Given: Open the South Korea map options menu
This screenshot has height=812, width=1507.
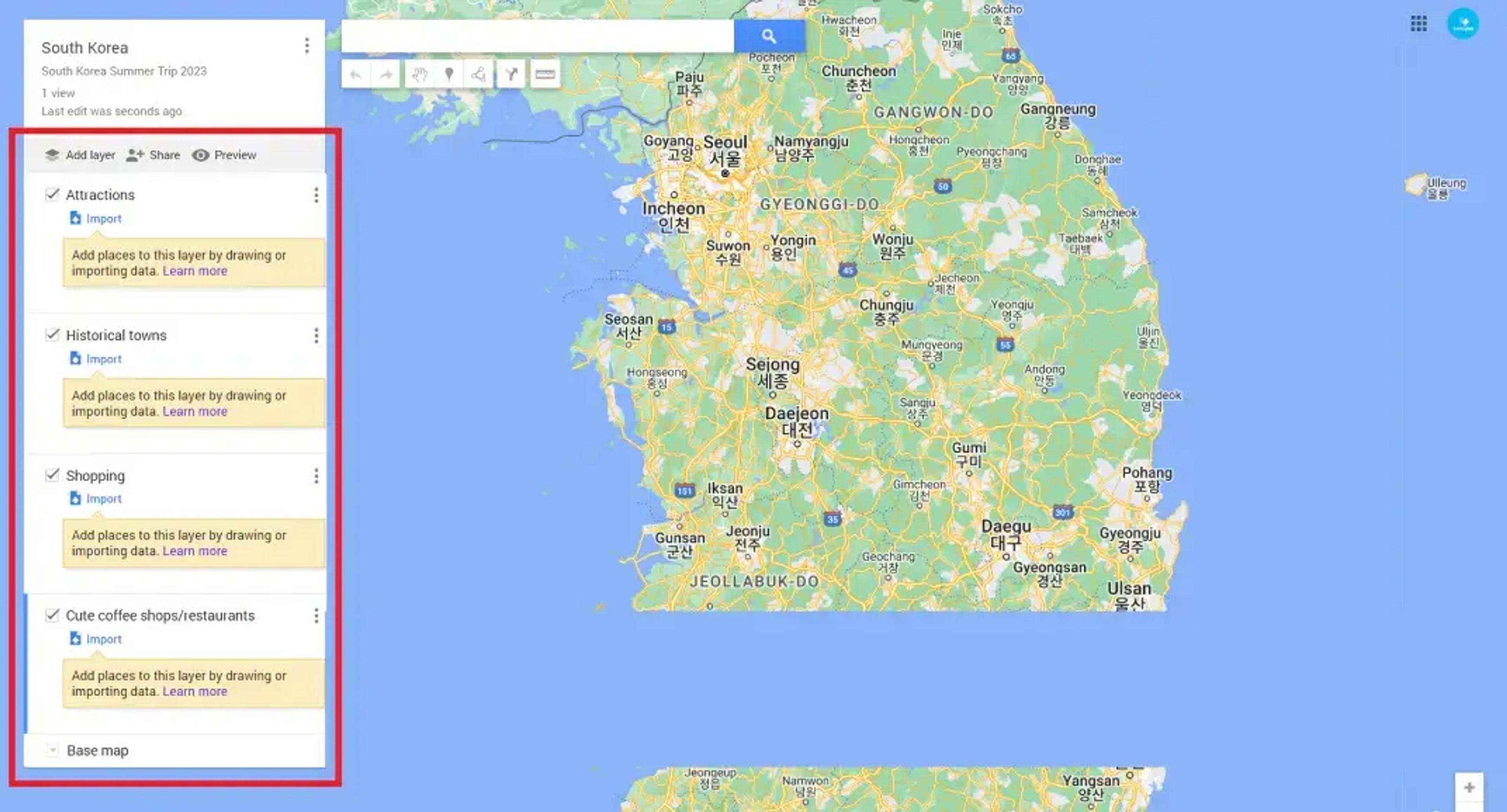Looking at the screenshot, I should (x=307, y=46).
